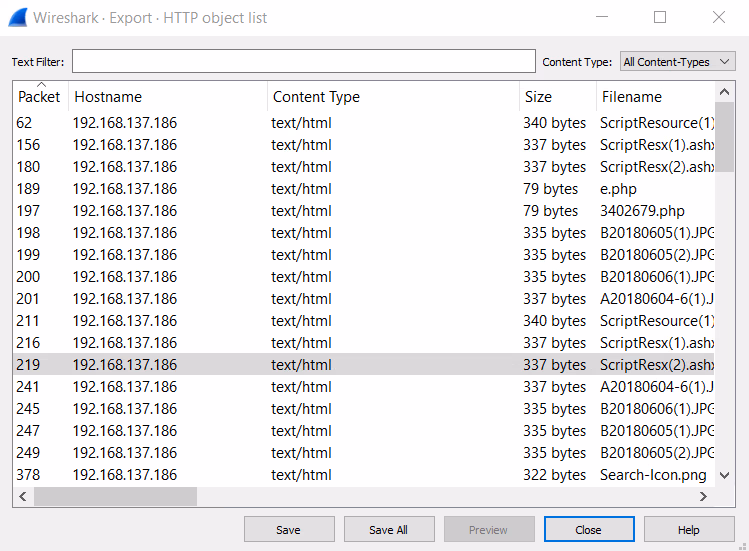Click the 79 bytes size in packet 189 row

click(550, 189)
